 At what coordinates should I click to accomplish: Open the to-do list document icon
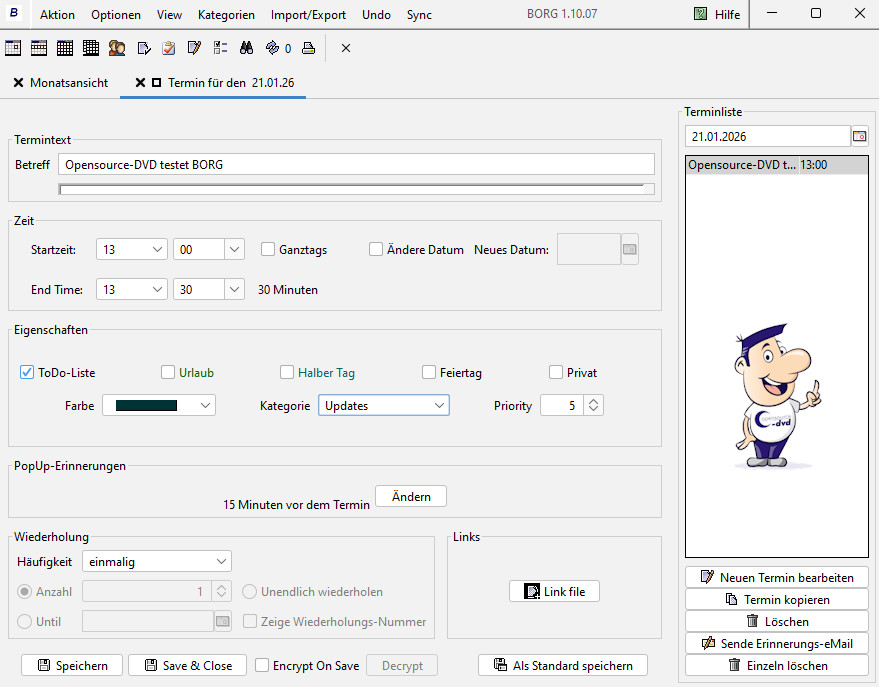tap(144, 48)
